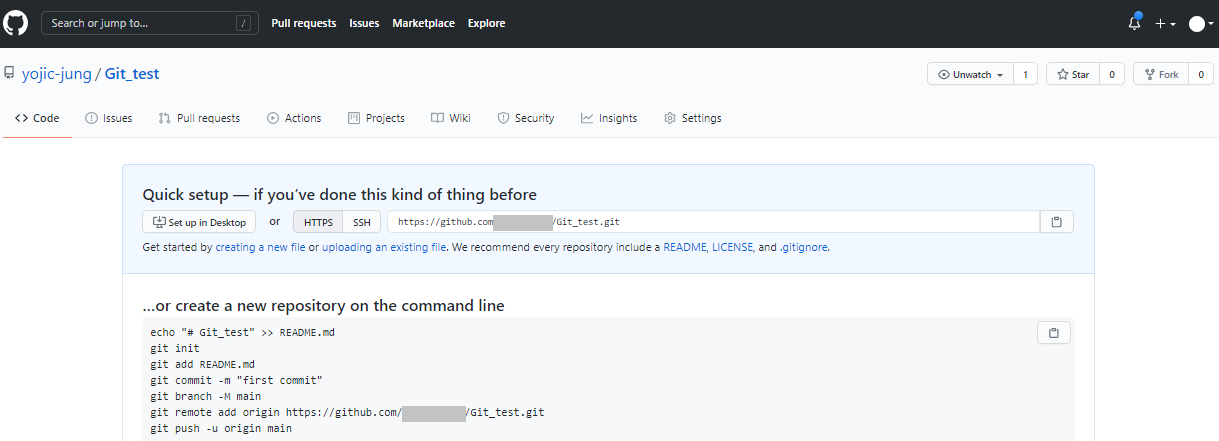This screenshot has height=441, width=1219.
Task: Open the .gitignore link
Action: (x=803, y=247)
